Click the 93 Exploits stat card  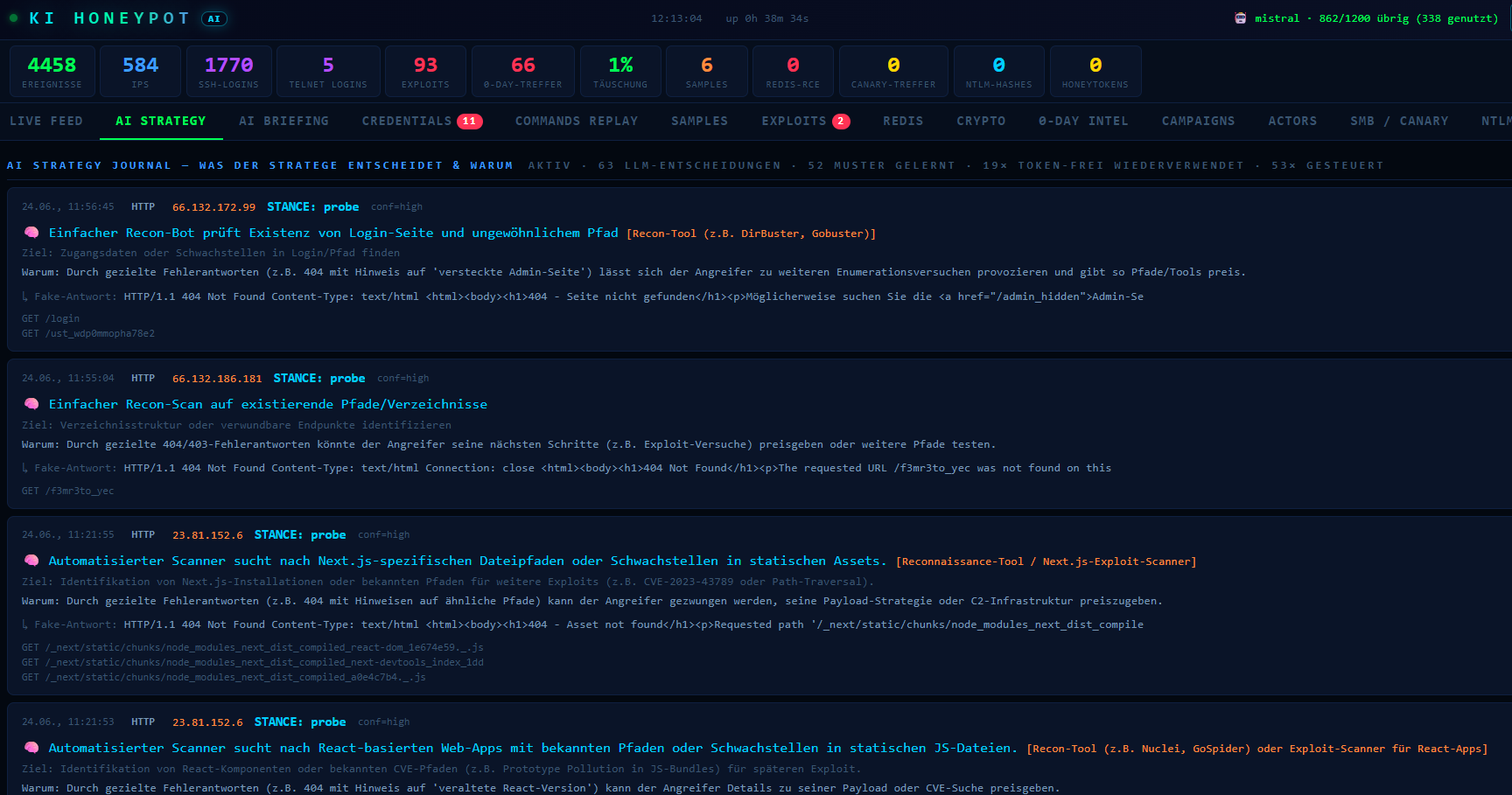425,71
